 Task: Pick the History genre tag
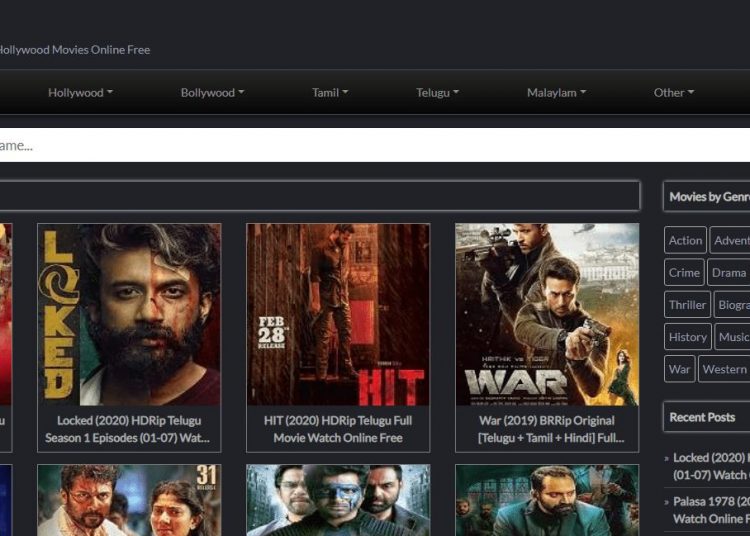pyautogui.click(x=687, y=337)
